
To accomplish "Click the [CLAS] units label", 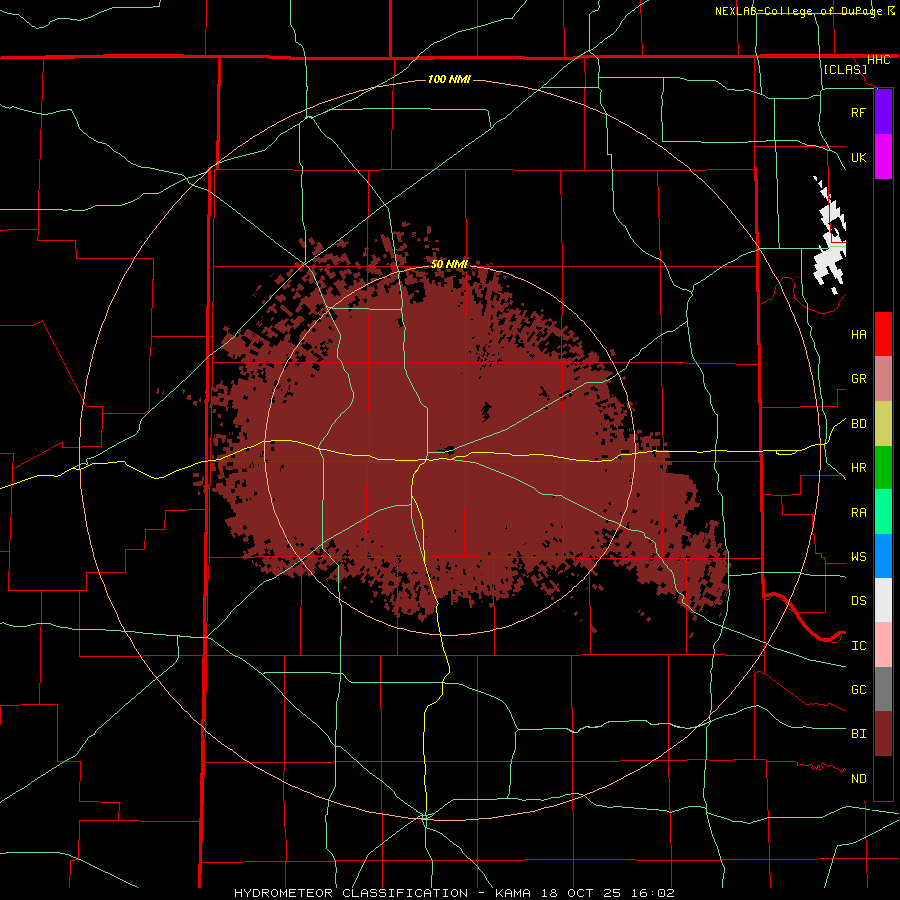I will pos(845,69).
